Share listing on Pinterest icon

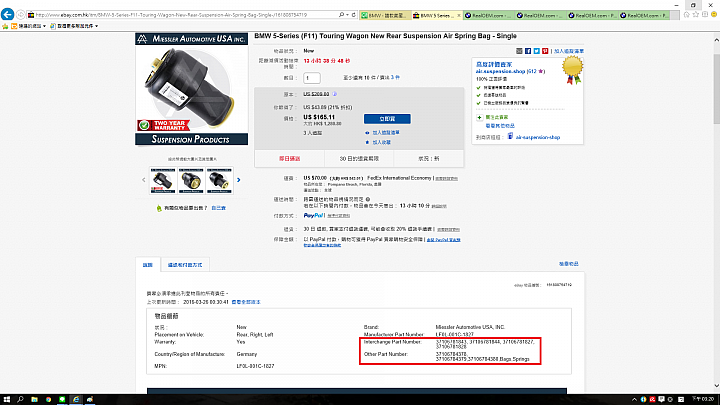(545, 51)
